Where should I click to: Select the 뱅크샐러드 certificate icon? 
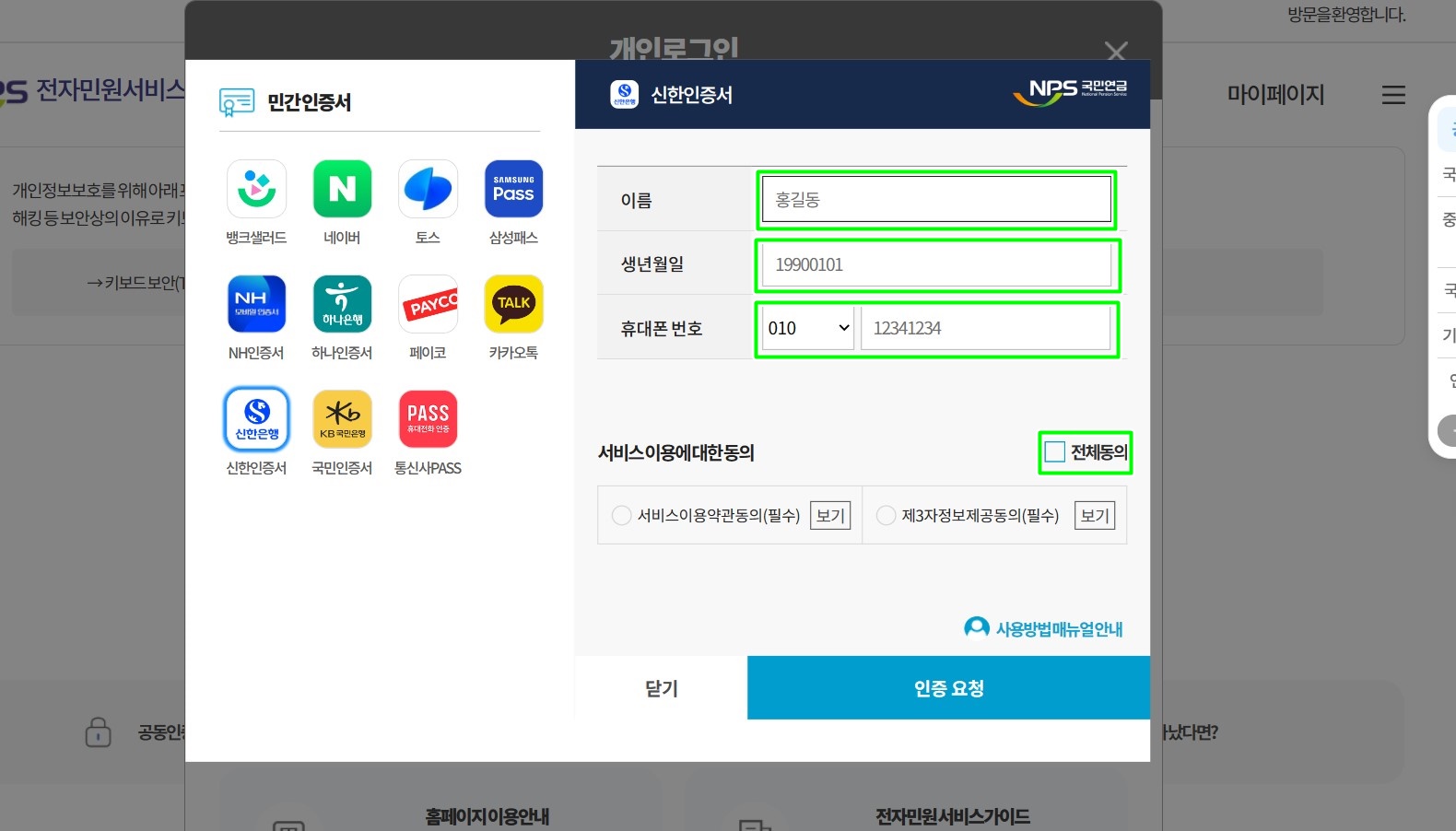(x=256, y=189)
